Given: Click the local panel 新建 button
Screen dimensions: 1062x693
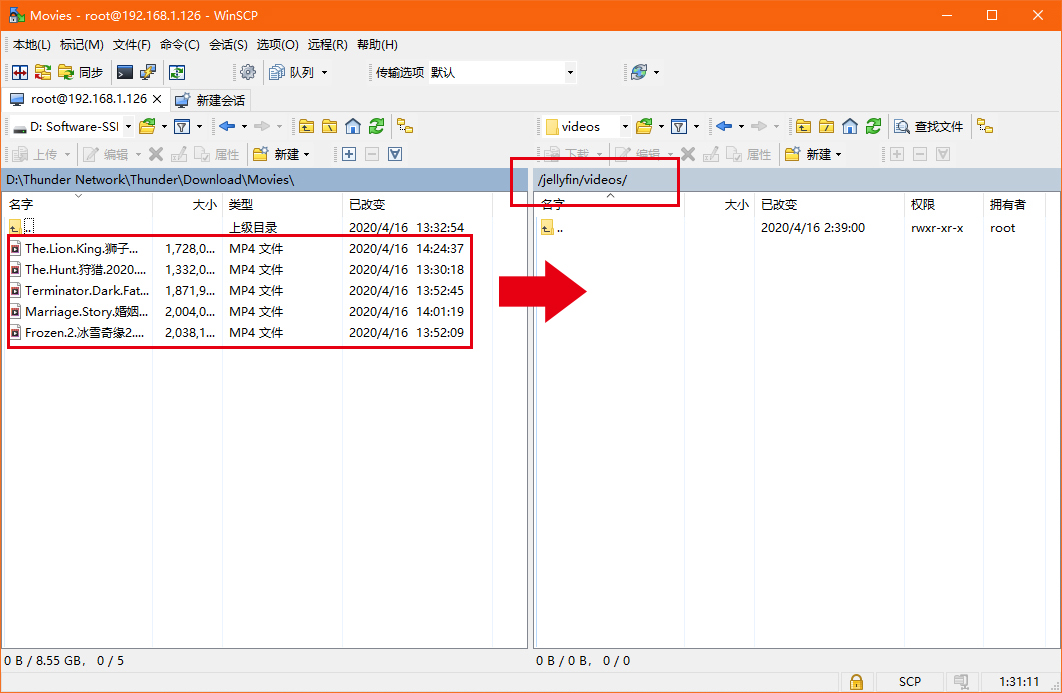Looking at the screenshot, I should click(x=276, y=154).
